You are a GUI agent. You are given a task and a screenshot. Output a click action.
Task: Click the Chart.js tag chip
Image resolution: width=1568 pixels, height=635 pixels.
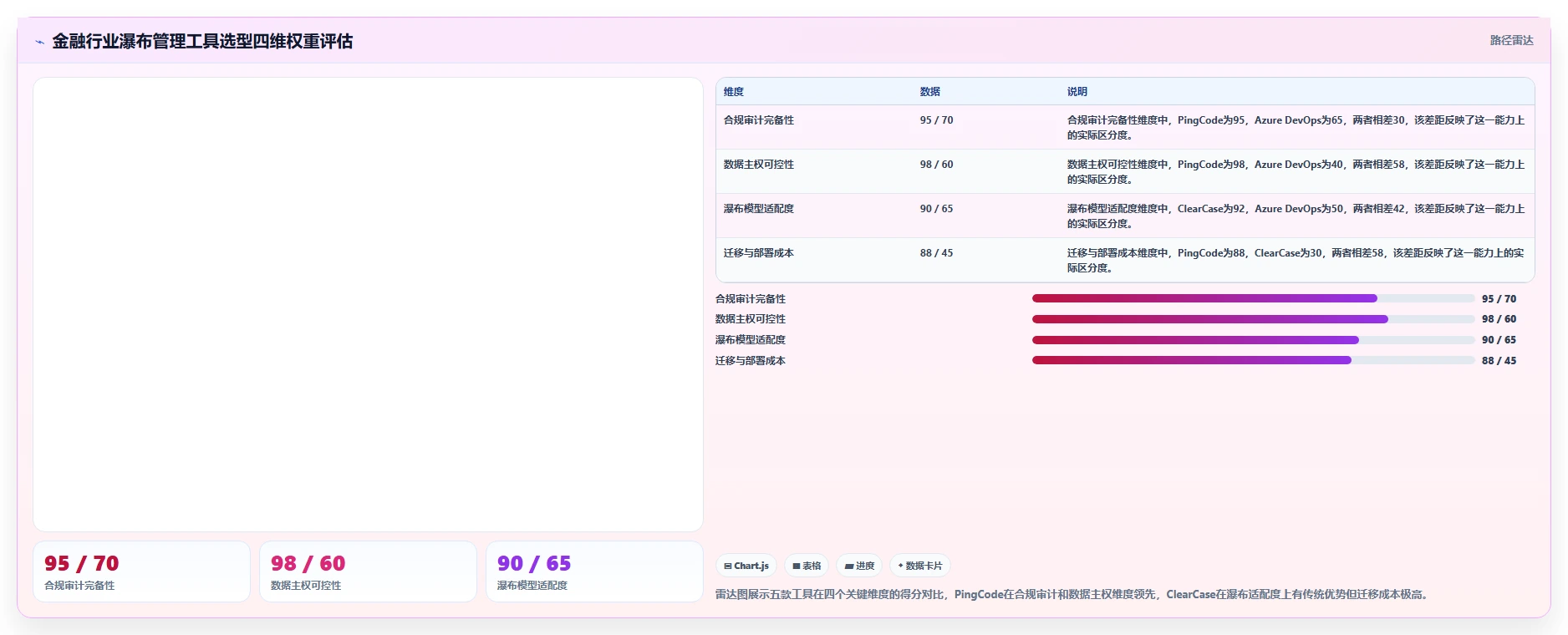point(746,566)
